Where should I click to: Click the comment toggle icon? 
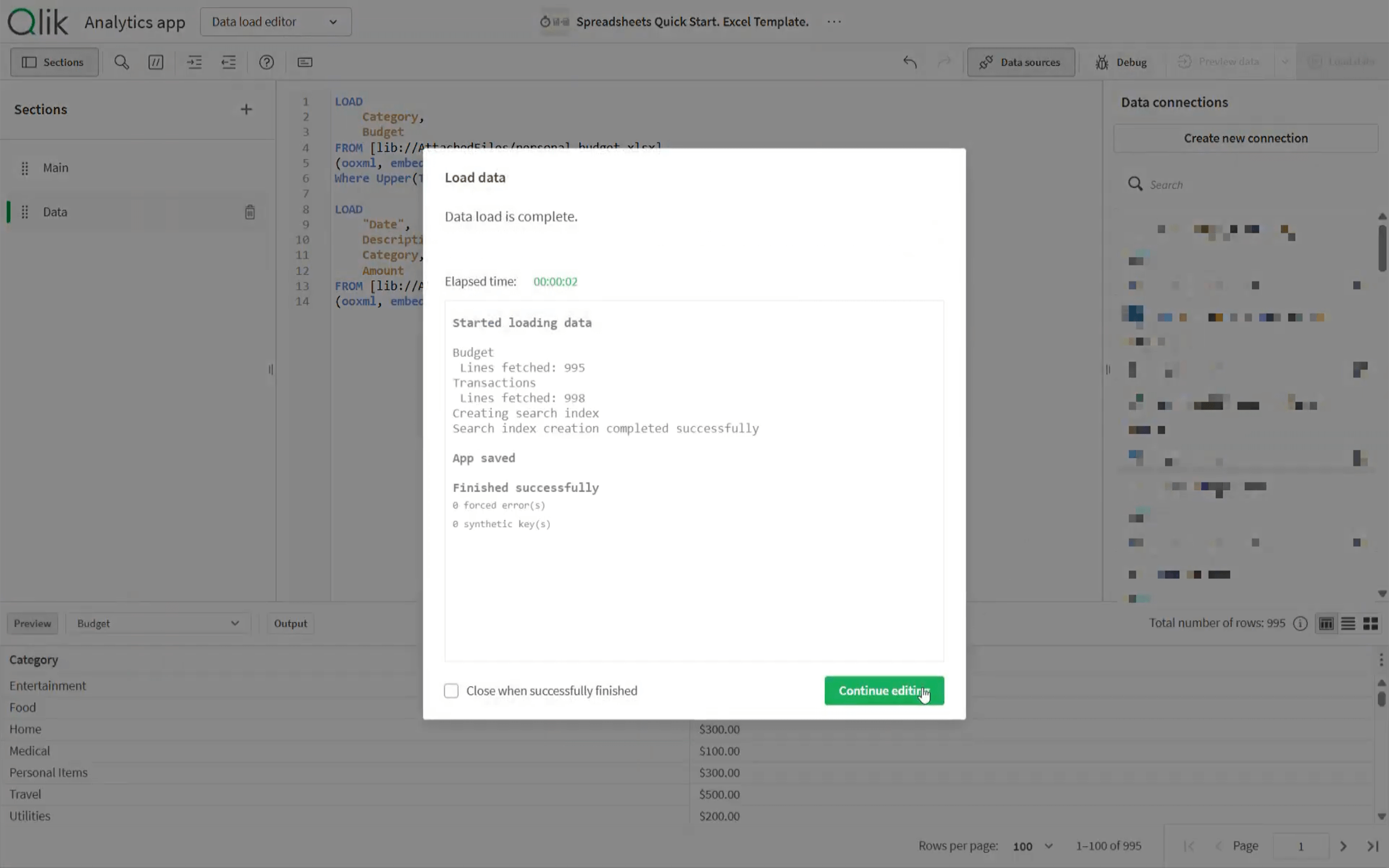tap(156, 62)
